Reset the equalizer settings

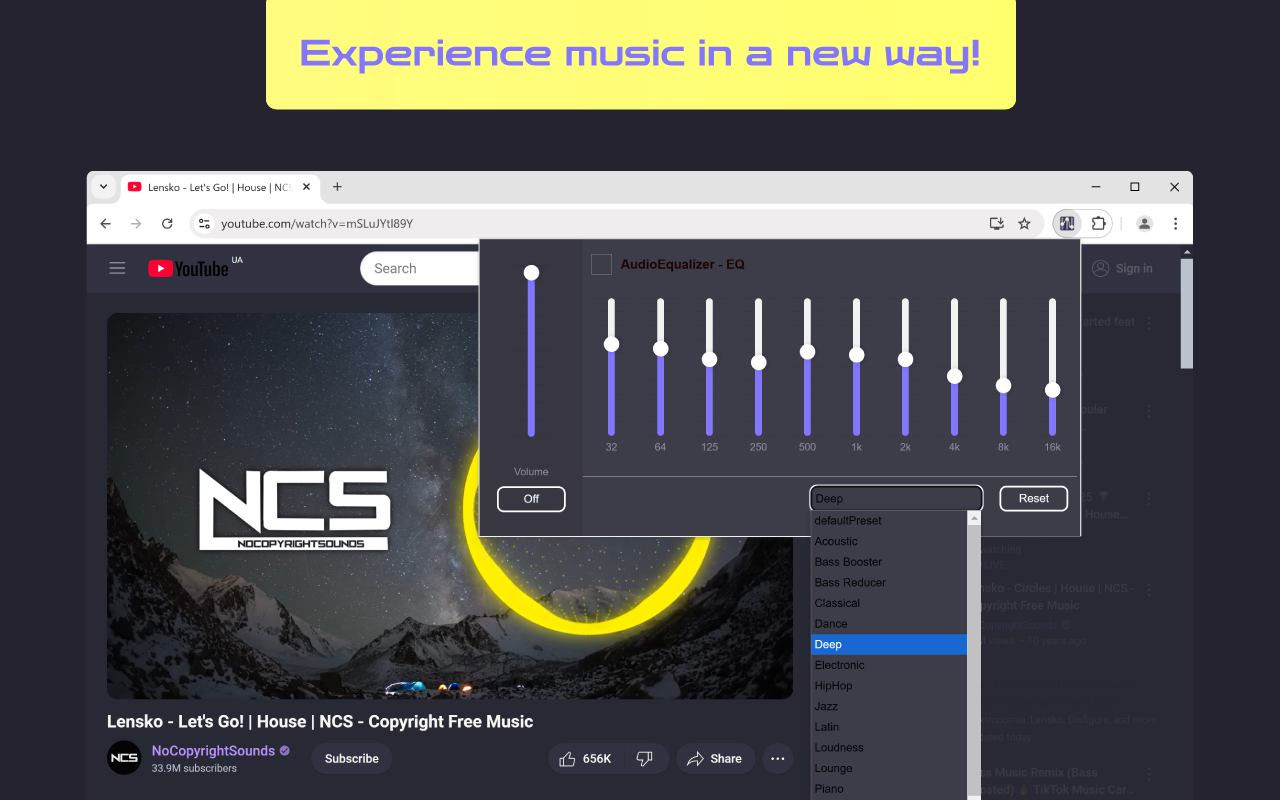(x=1034, y=498)
